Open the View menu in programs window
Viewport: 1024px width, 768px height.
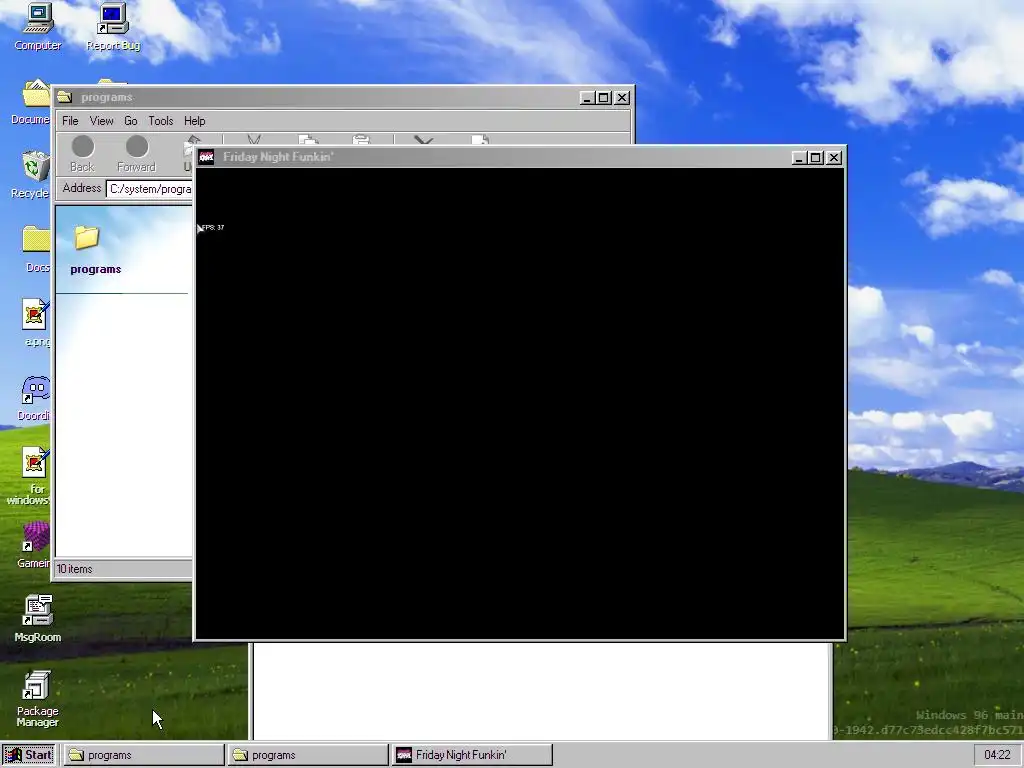pos(101,121)
